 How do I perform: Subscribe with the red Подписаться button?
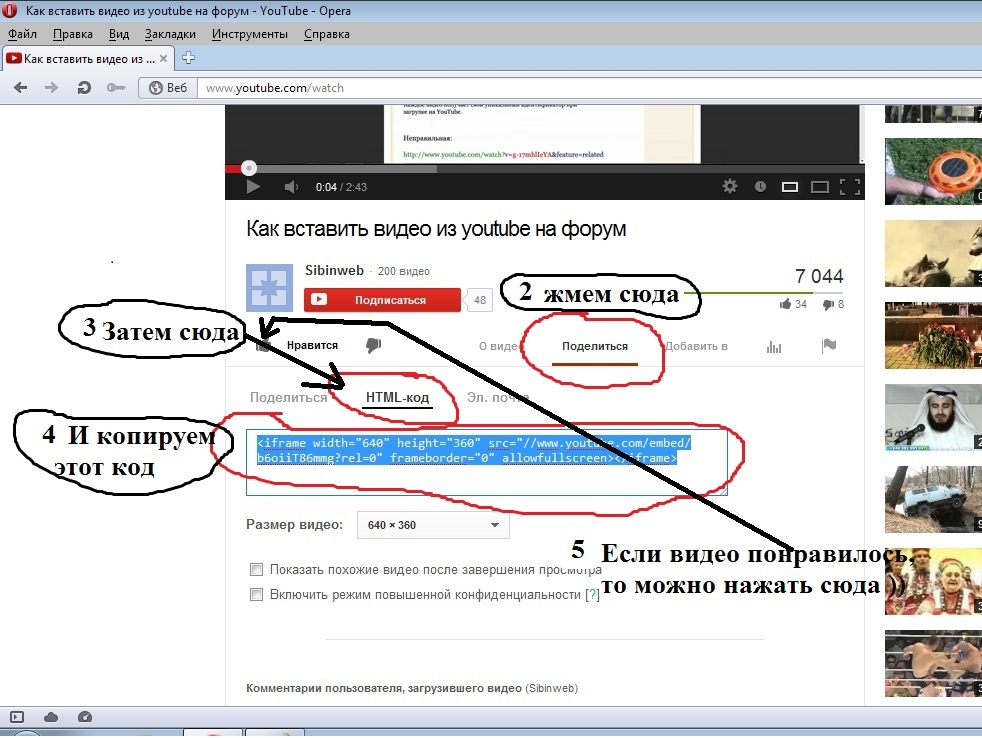pos(382,300)
